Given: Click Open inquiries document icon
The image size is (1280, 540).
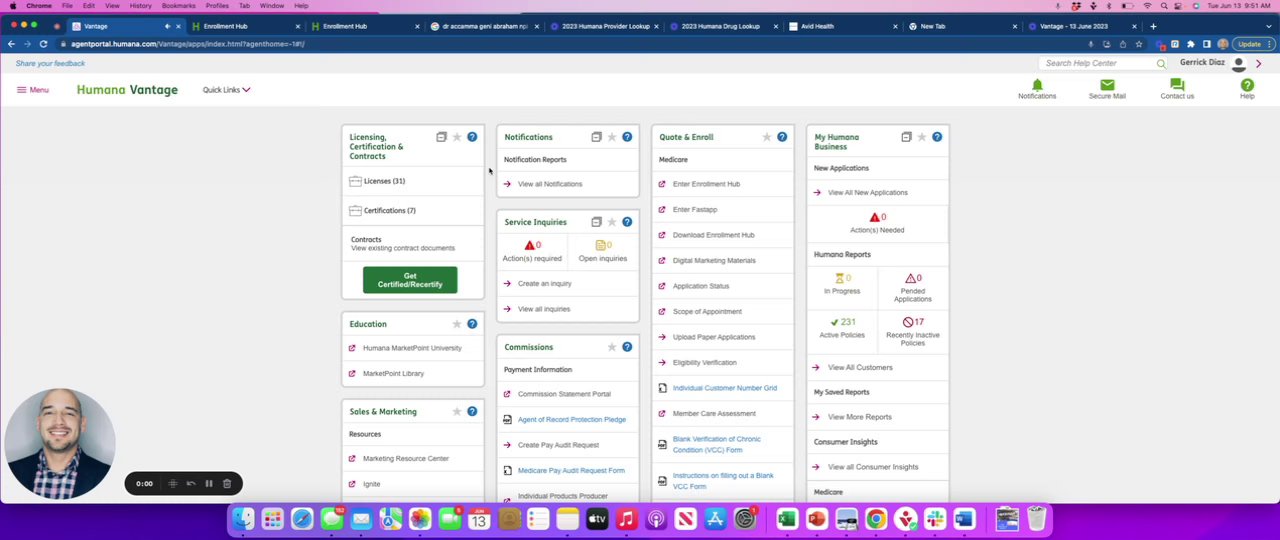Looking at the screenshot, I should [601, 245].
